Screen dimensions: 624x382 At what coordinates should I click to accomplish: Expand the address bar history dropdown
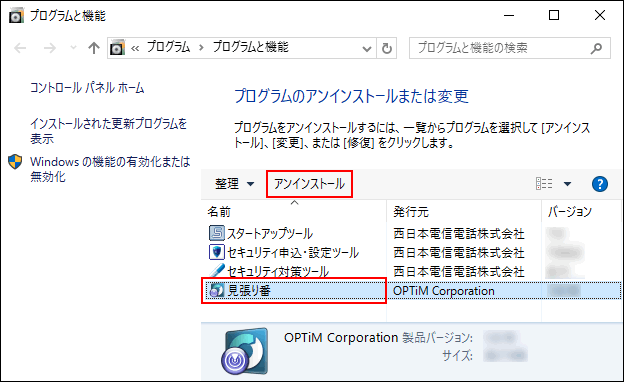click(367, 49)
